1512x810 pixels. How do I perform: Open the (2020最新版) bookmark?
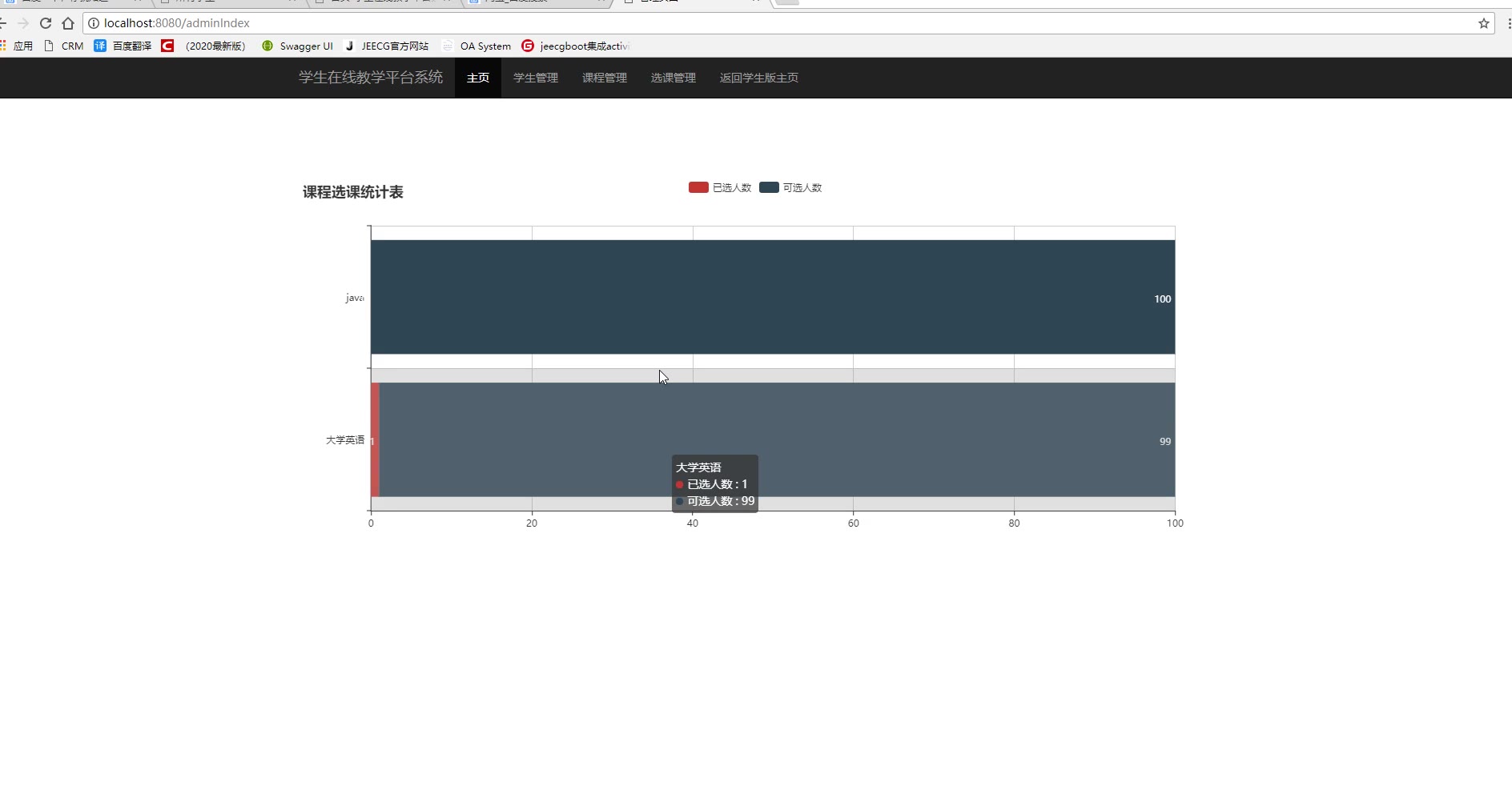tap(204, 46)
